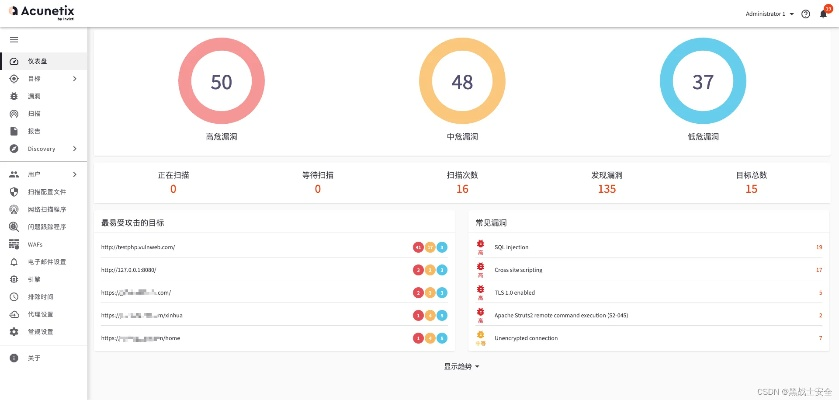Open the Administrator account dropdown
Image resolution: width=839 pixels, height=400 pixels.
pos(770,15)
